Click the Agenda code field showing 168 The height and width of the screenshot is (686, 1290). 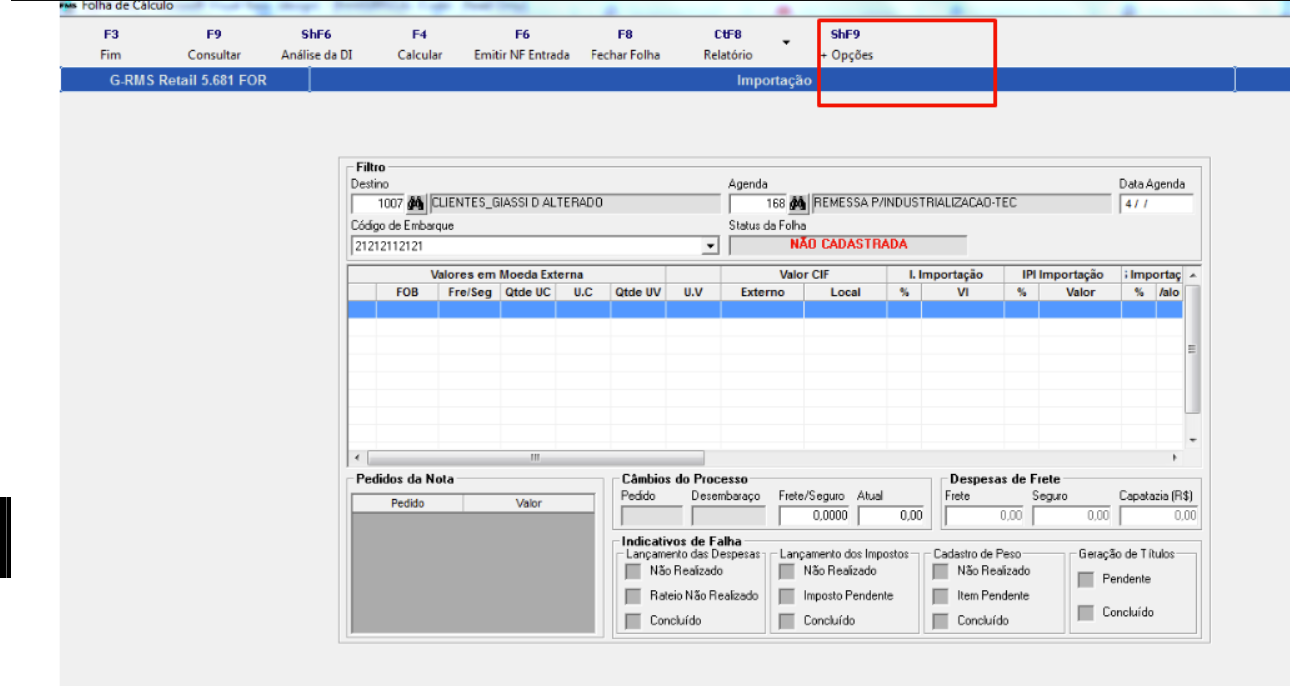point(758,203)
